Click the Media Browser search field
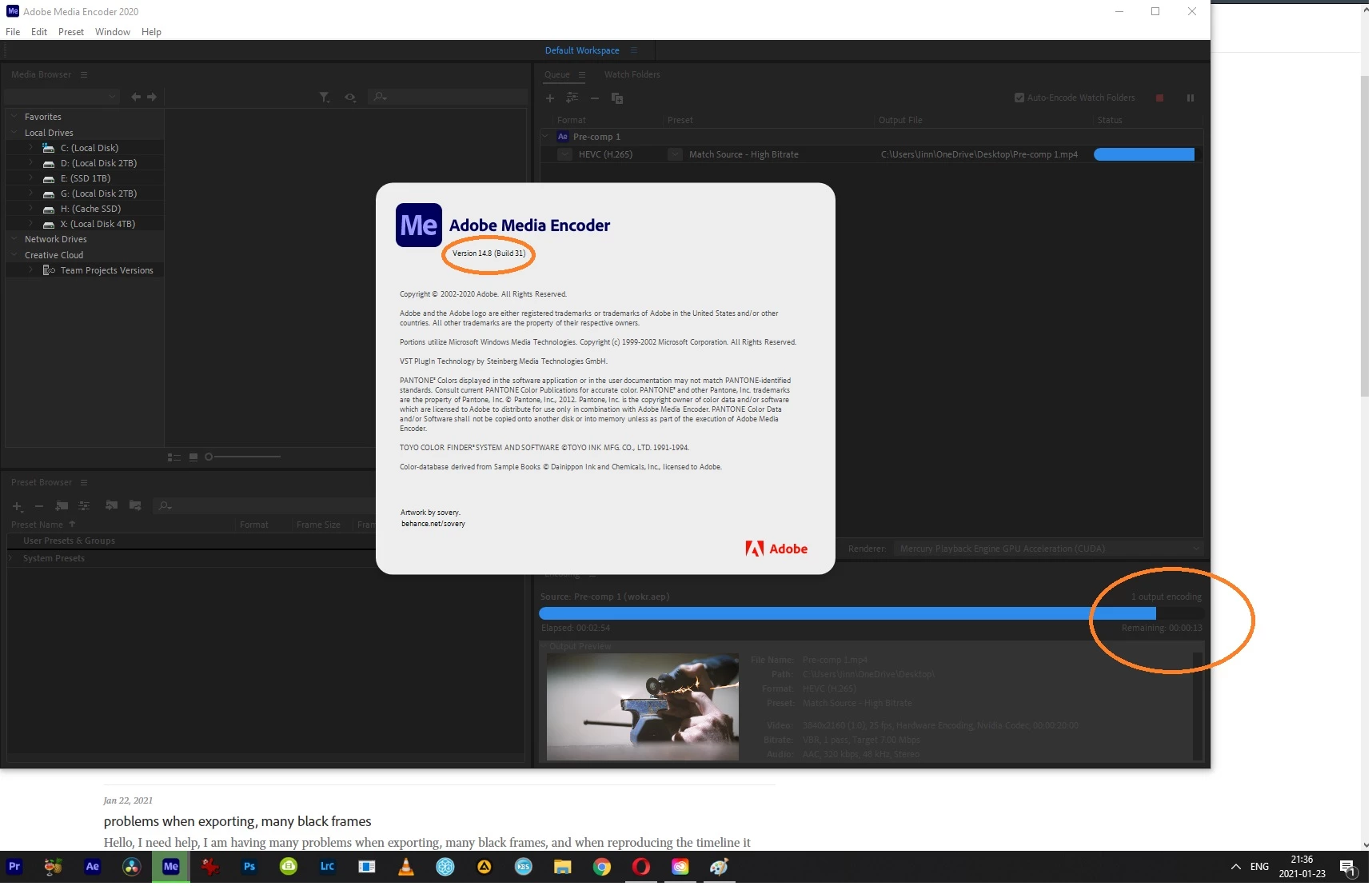The width and height of the screenshot is (1372, 886). pyautogui.click(x=448, y=97)
